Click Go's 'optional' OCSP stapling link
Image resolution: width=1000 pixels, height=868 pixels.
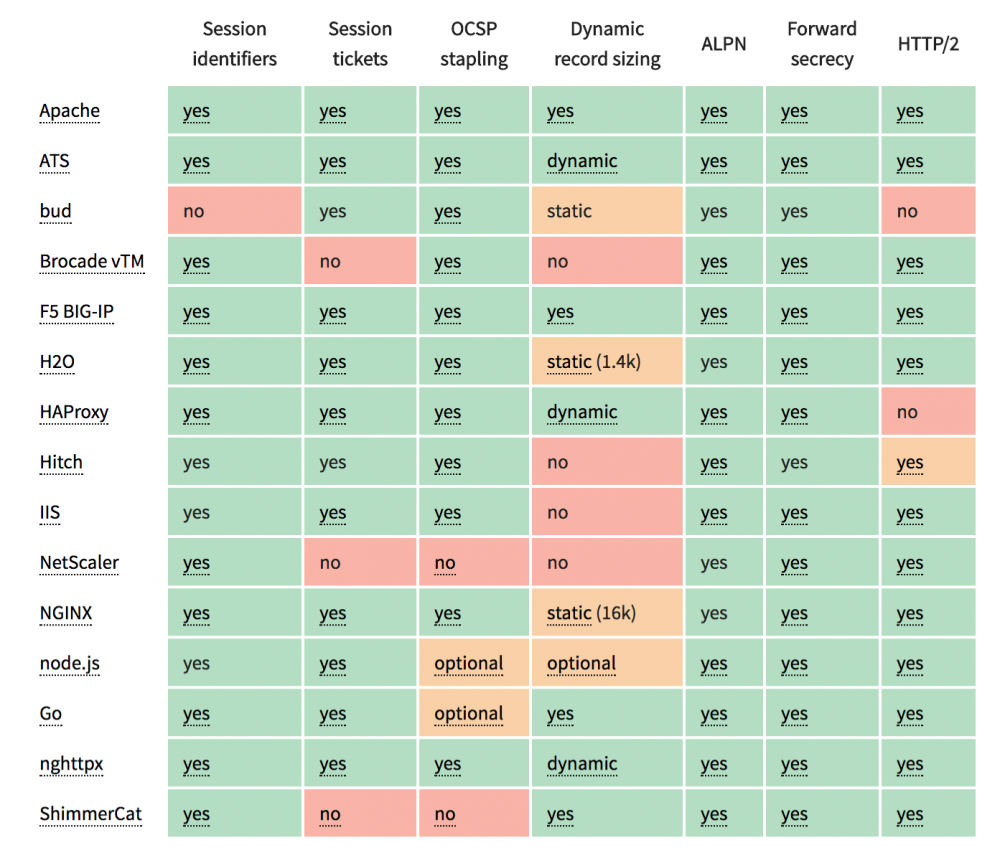point(469,714)
